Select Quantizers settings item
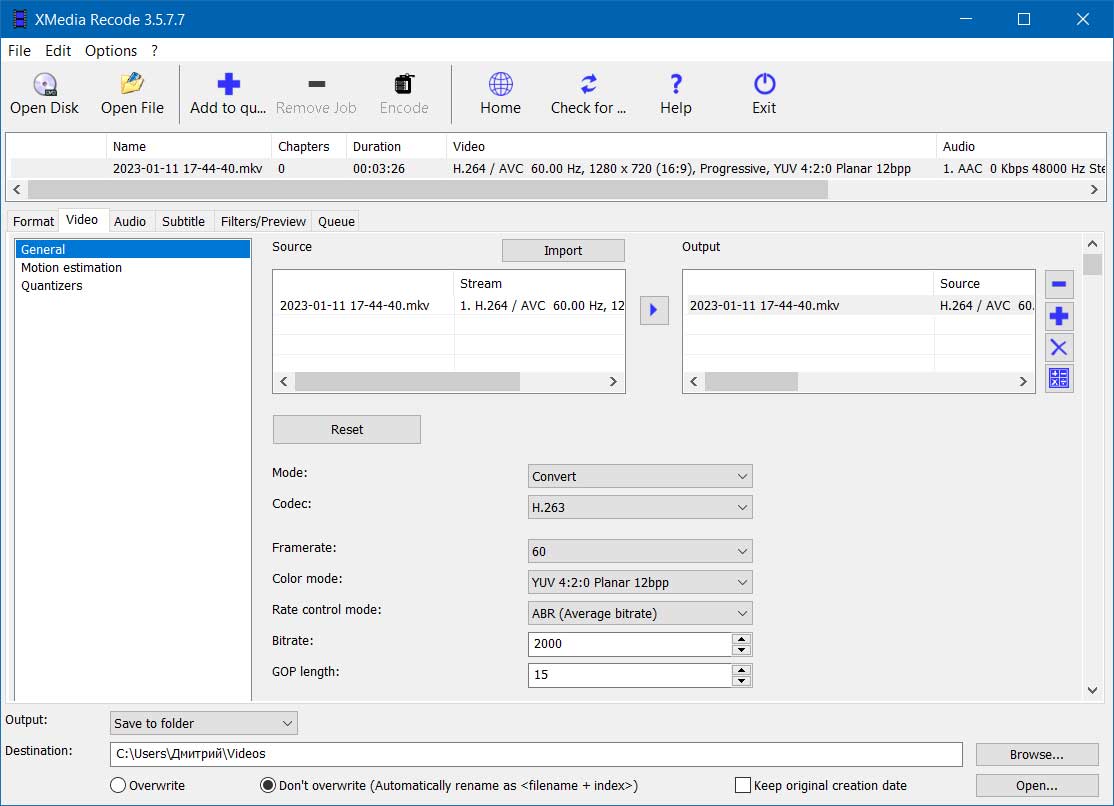1114x806 pixels. pyautogui.click(x=132, y=286)
